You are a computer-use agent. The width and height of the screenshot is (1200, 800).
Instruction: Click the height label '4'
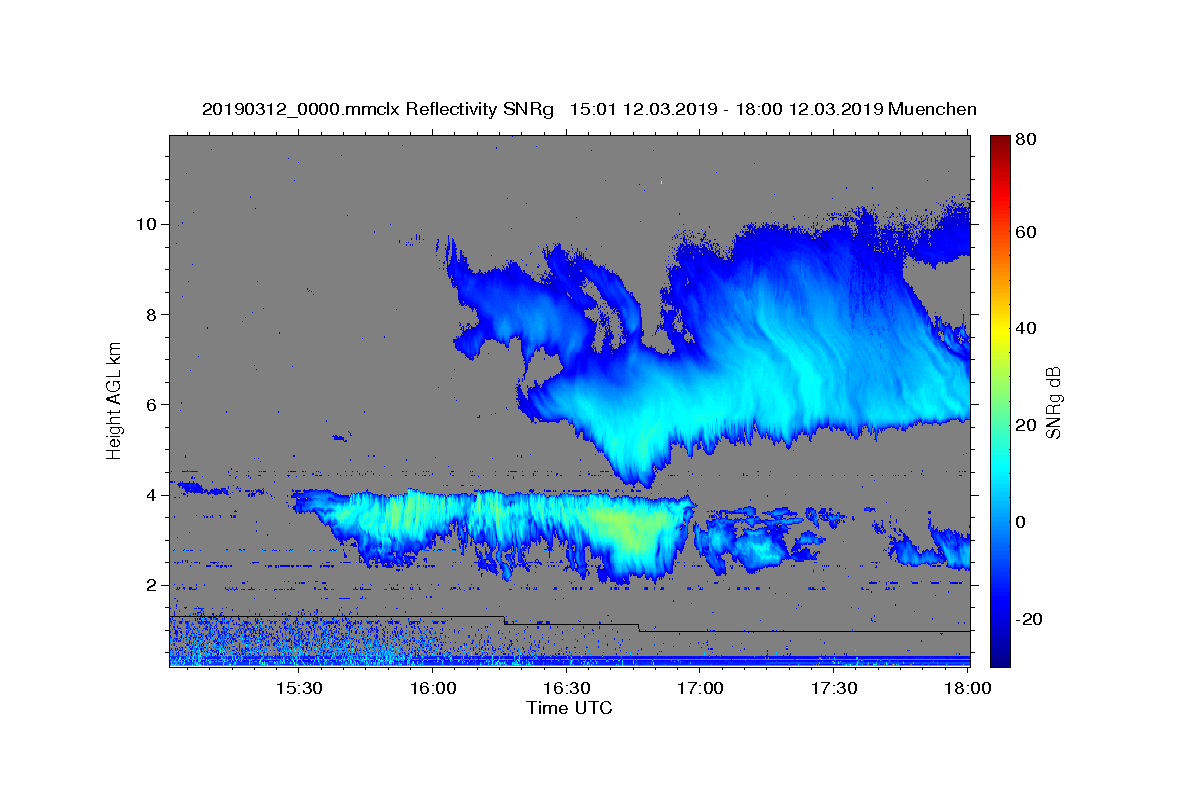point(153,495)
